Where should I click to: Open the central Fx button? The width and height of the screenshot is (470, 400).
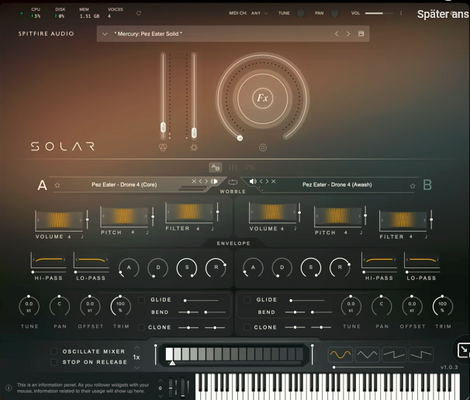click(x=263, y=98)
